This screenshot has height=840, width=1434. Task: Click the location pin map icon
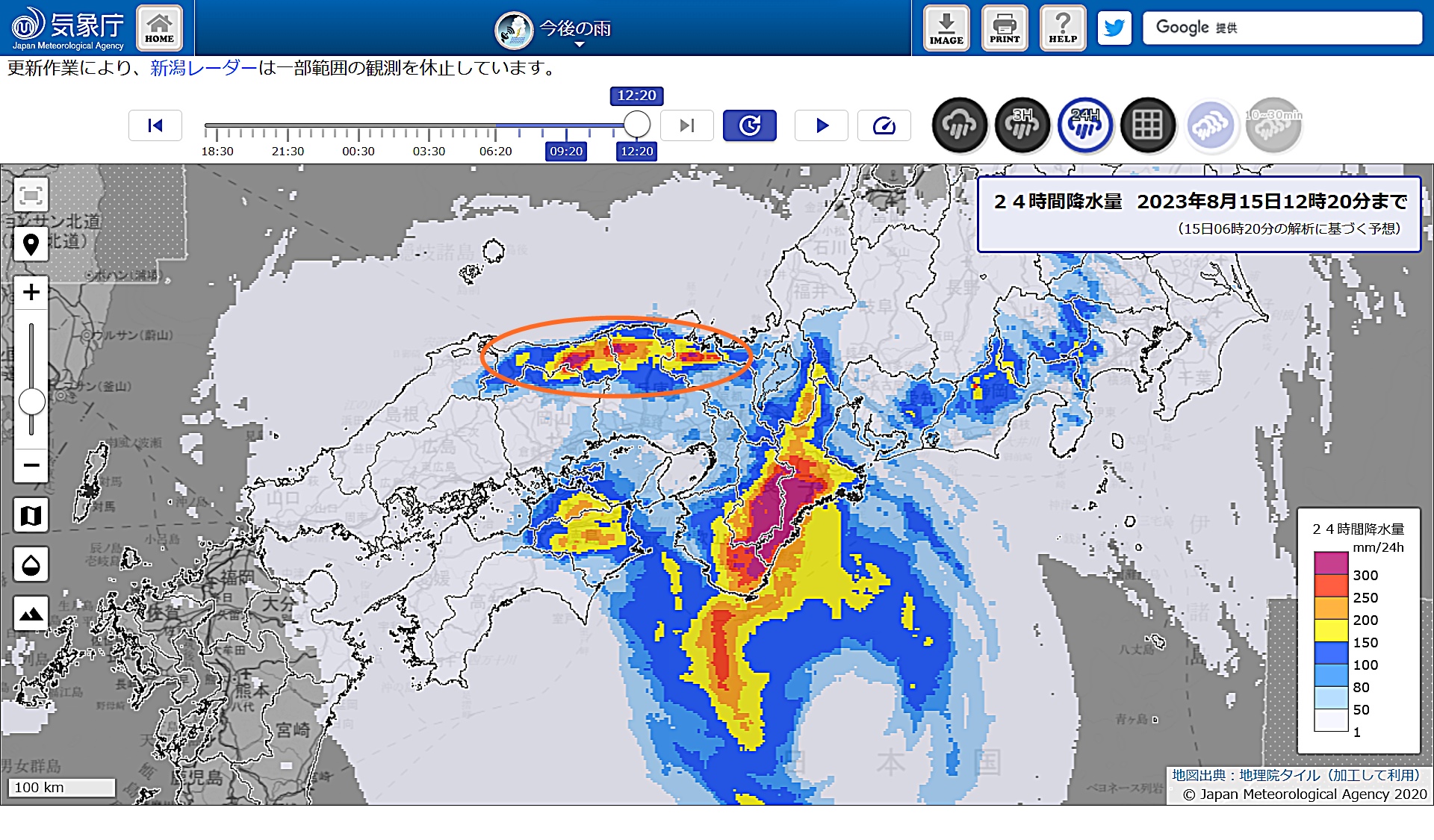(x=31, y=244)
